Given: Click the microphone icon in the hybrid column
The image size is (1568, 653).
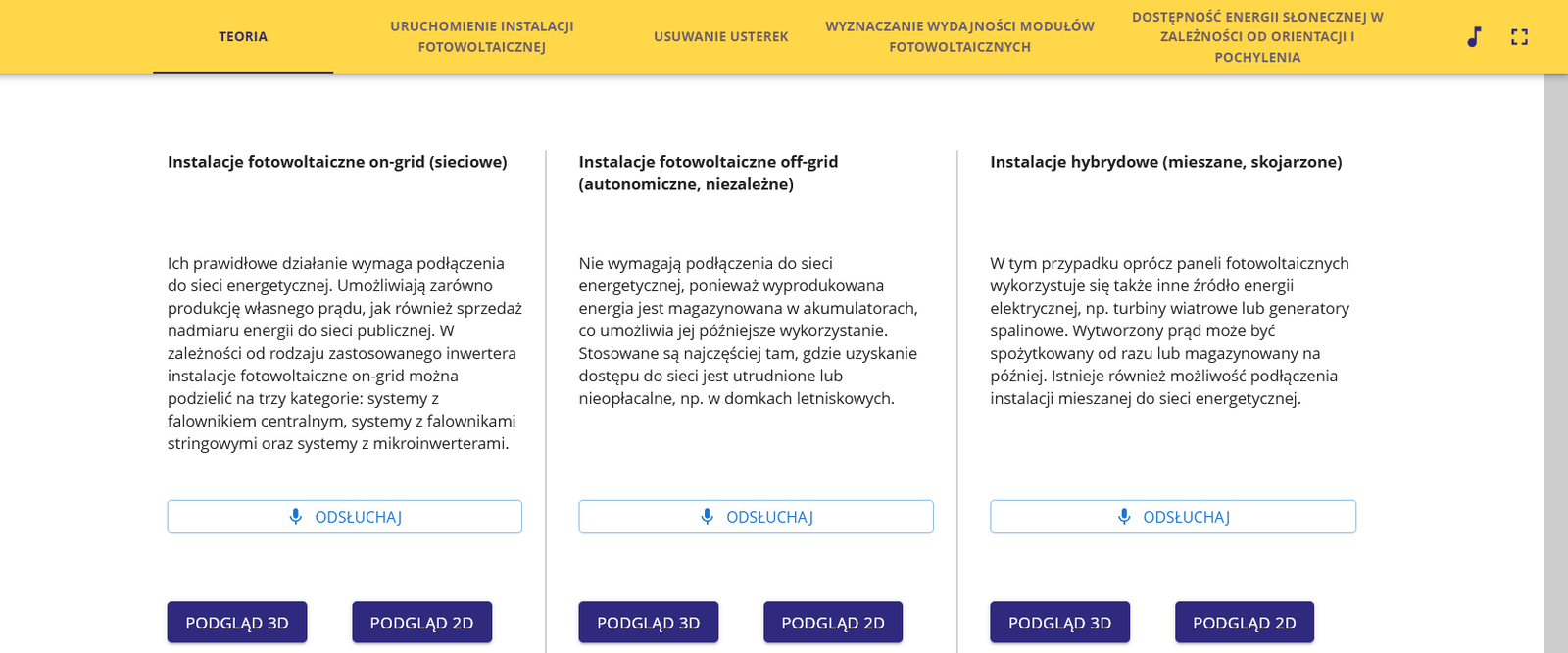Looking at the screenshot, I should [x=1124, y=517].
